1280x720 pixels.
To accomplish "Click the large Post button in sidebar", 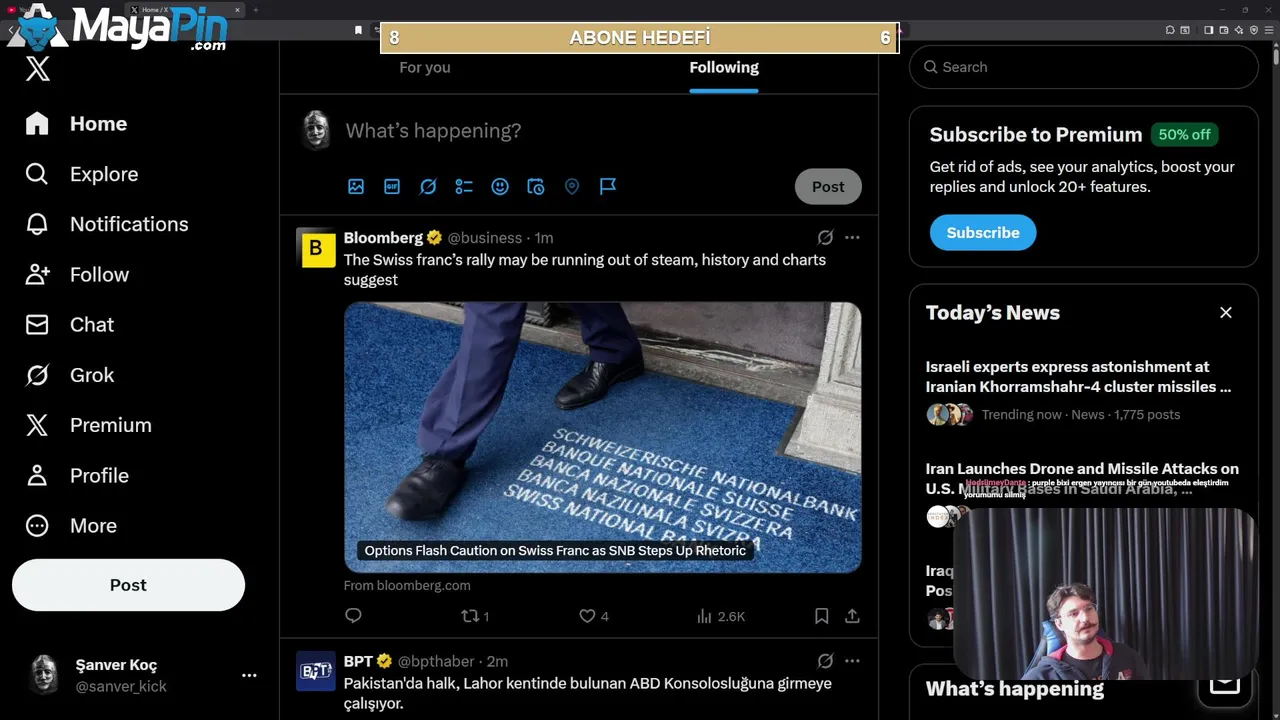I will [x=128, y=585].
